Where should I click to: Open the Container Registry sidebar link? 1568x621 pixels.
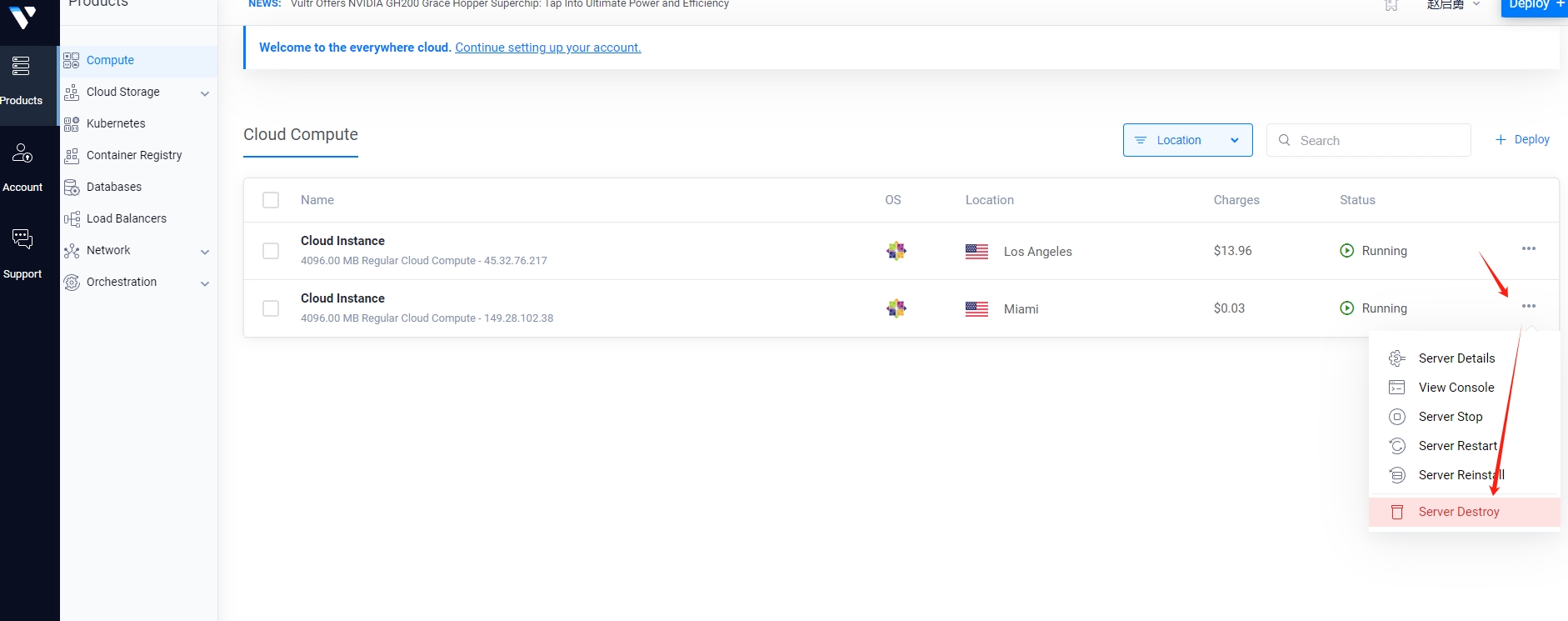134,155
